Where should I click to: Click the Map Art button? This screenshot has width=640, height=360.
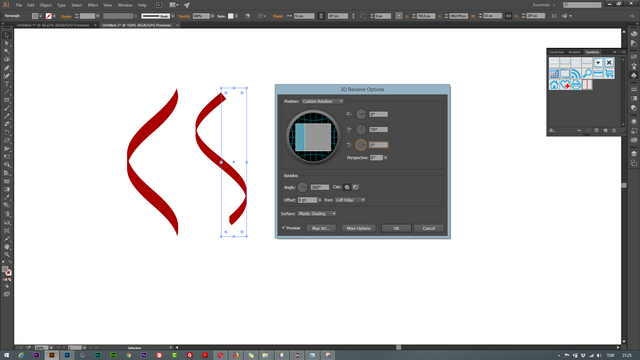321,228
